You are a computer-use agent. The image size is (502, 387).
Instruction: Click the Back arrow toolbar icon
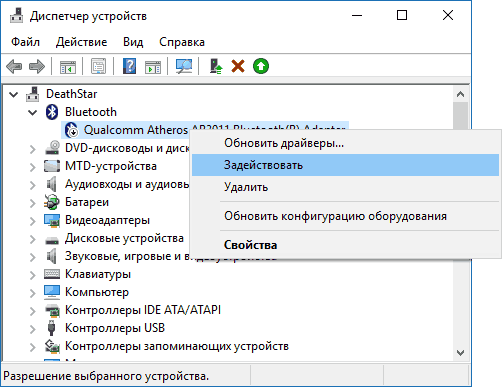[14, 66]
